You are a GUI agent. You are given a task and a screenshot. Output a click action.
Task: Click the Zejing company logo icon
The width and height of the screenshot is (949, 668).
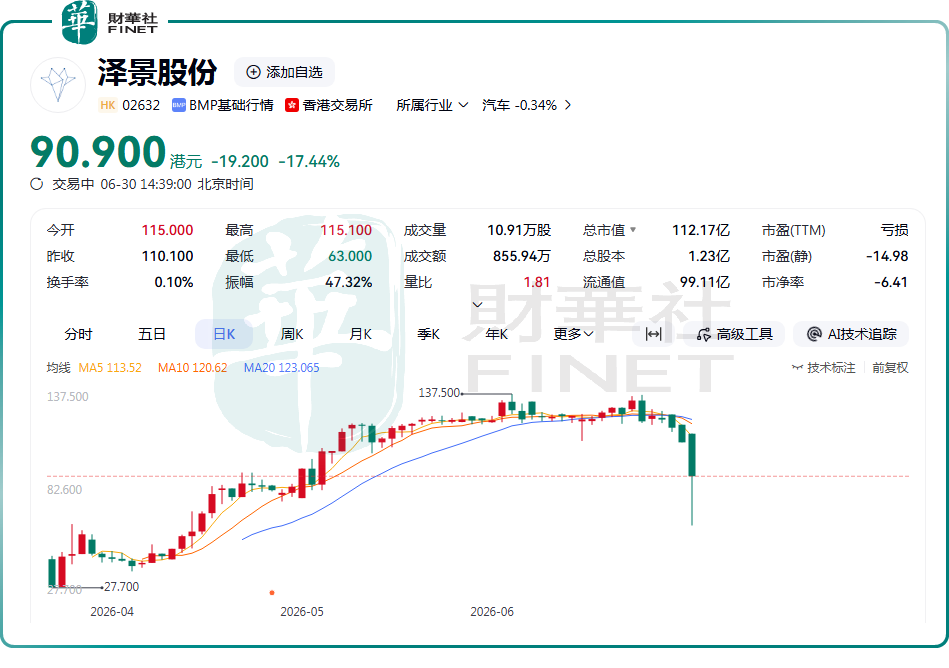[58, 85]
